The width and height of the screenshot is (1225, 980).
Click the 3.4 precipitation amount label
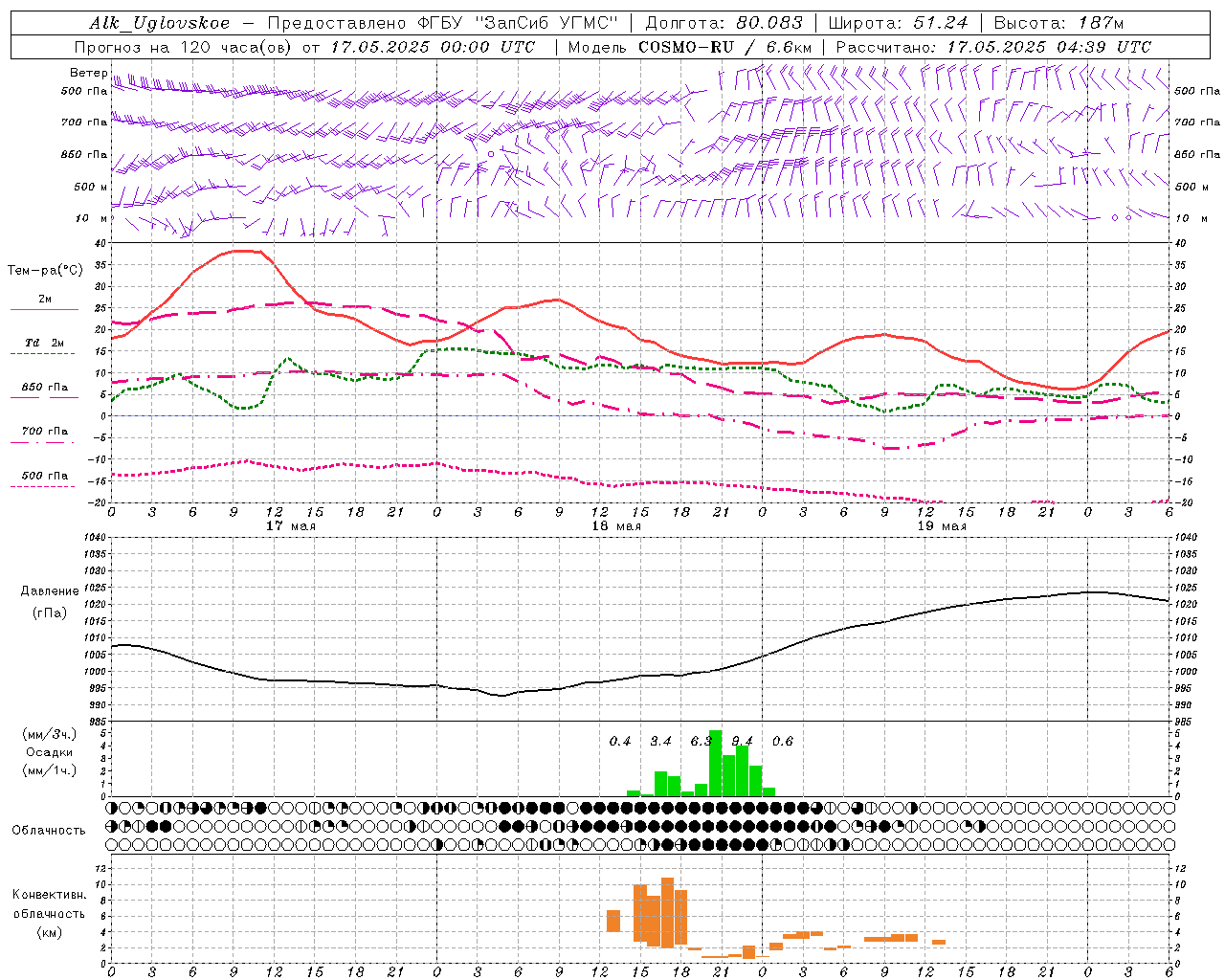click(660, 741)
